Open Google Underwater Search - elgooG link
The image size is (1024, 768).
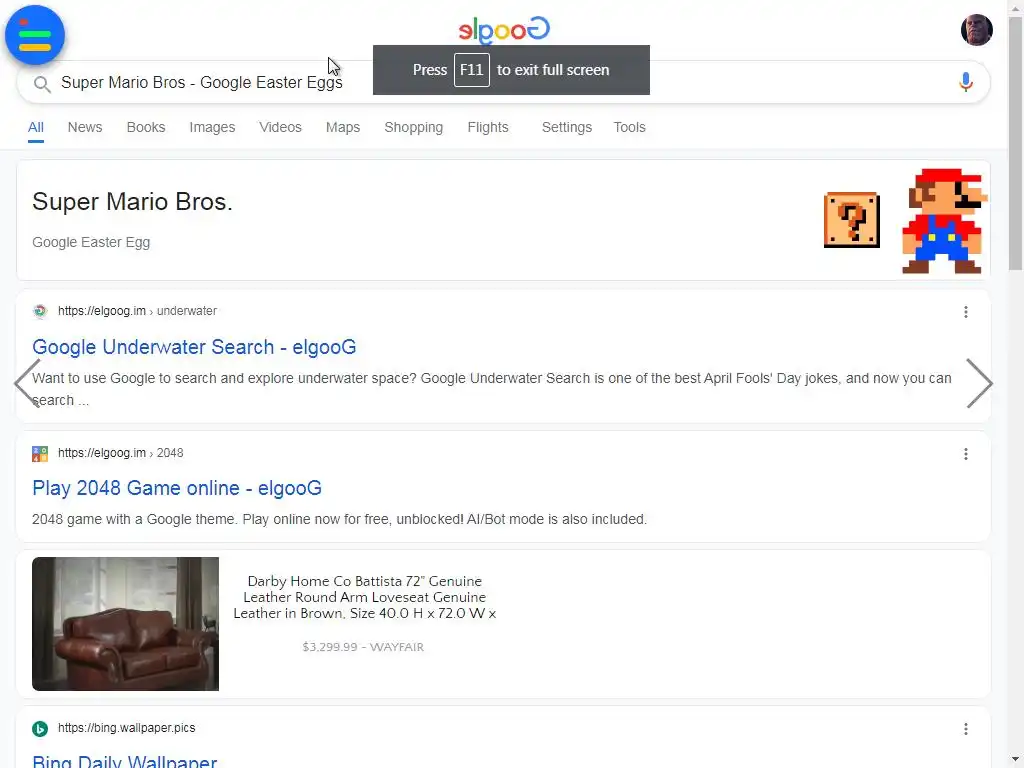[x=194, y=347]
